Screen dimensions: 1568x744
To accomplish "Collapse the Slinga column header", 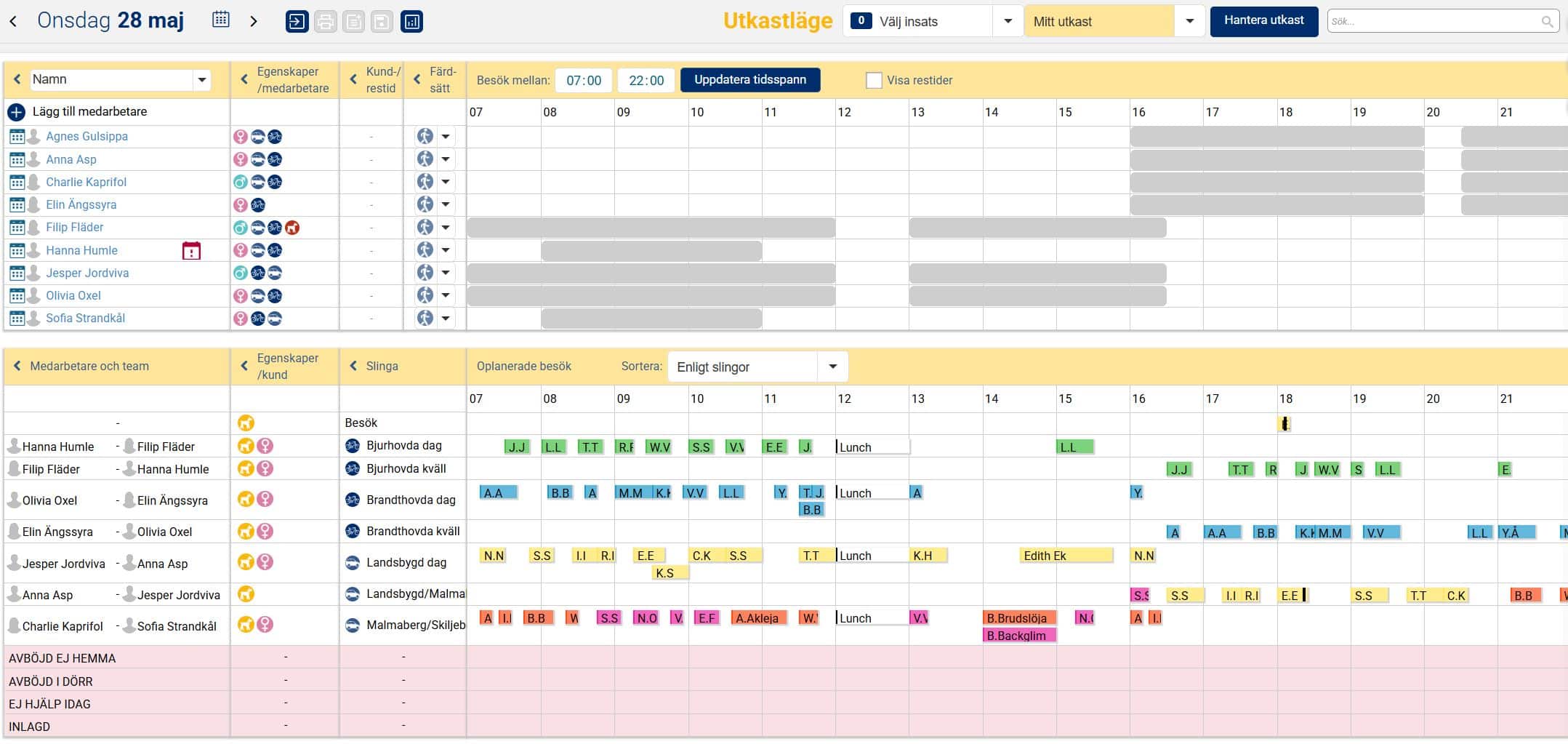I will tap(353, 367).
